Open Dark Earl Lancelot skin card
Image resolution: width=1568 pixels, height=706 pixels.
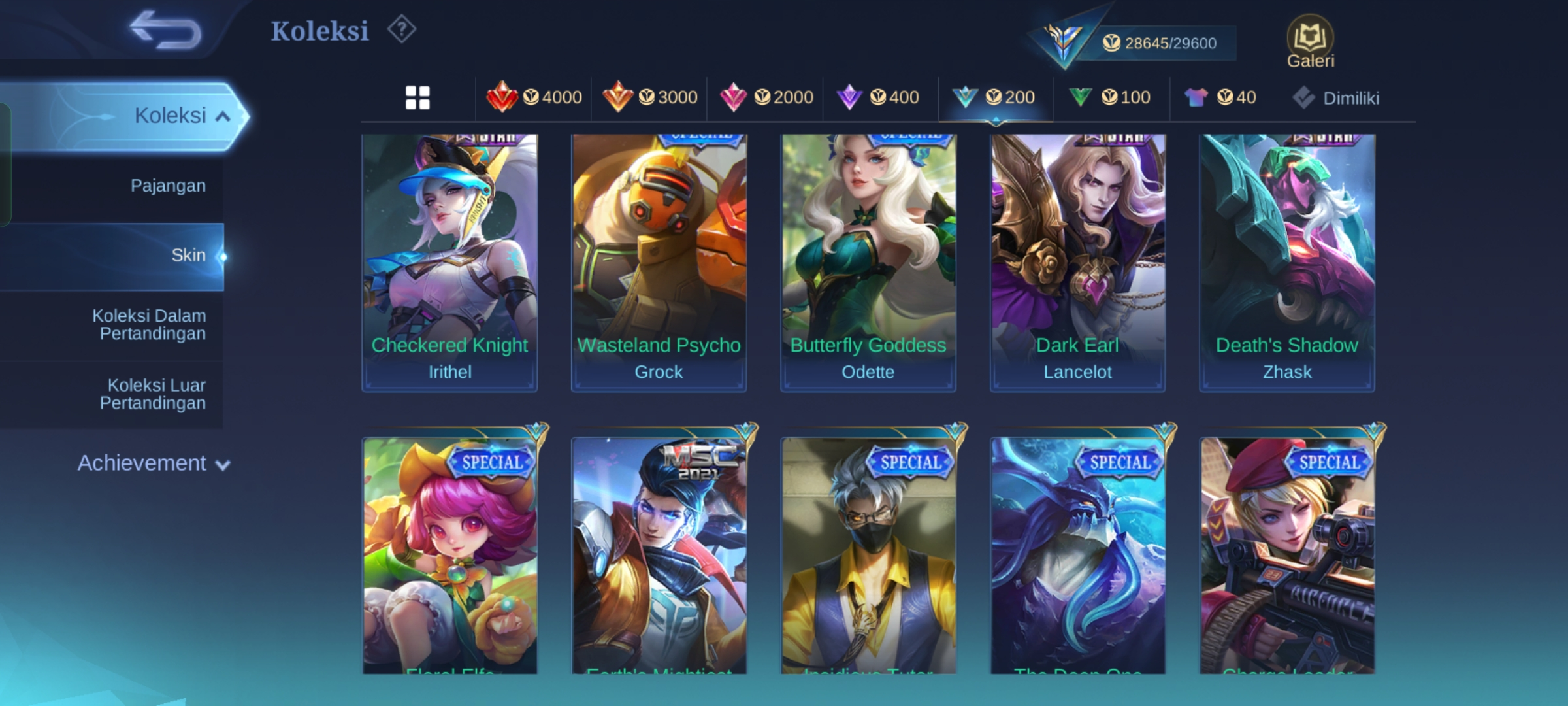[x=1077, y=263]
